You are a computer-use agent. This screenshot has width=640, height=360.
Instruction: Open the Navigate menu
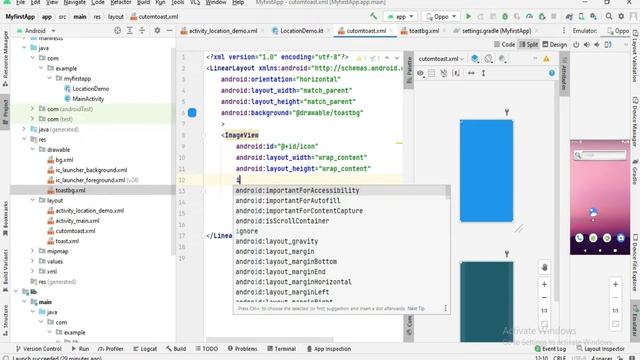coord(75,2)
